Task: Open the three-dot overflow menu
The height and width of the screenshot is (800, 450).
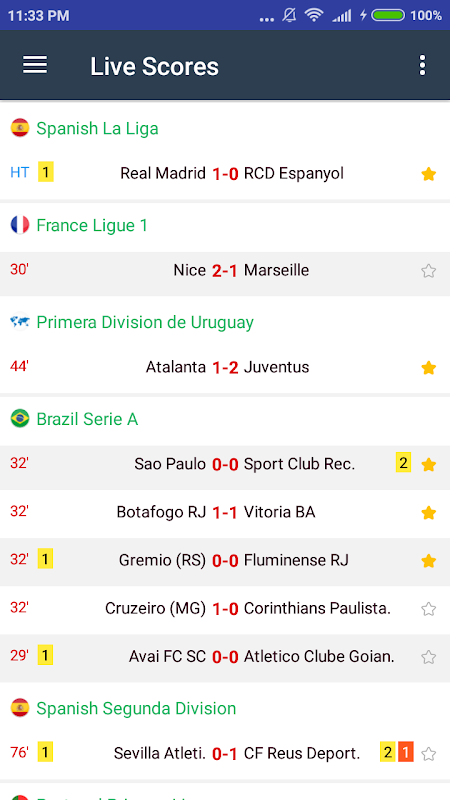Action: click(422, 65)
